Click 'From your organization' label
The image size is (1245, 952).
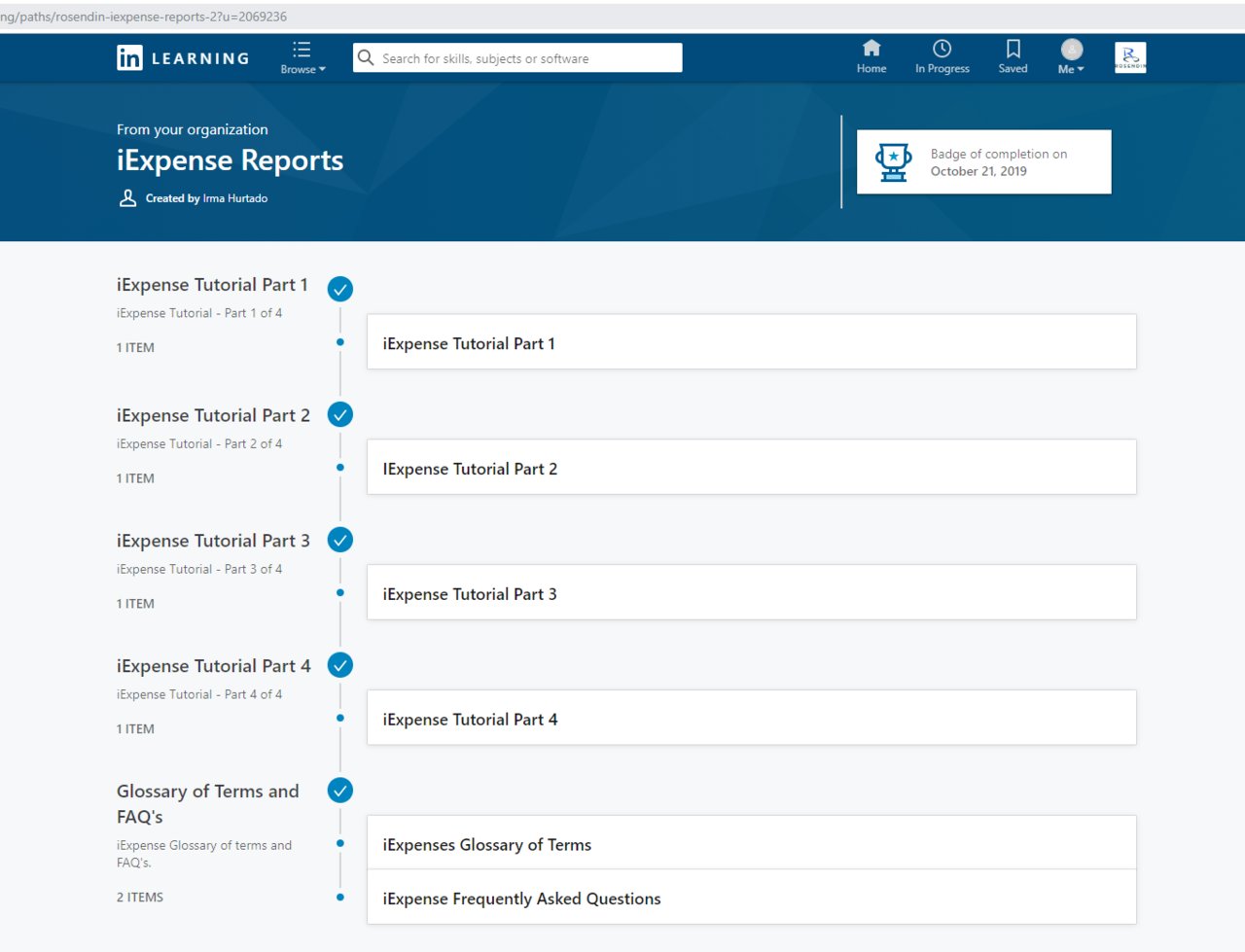(193, 129)
